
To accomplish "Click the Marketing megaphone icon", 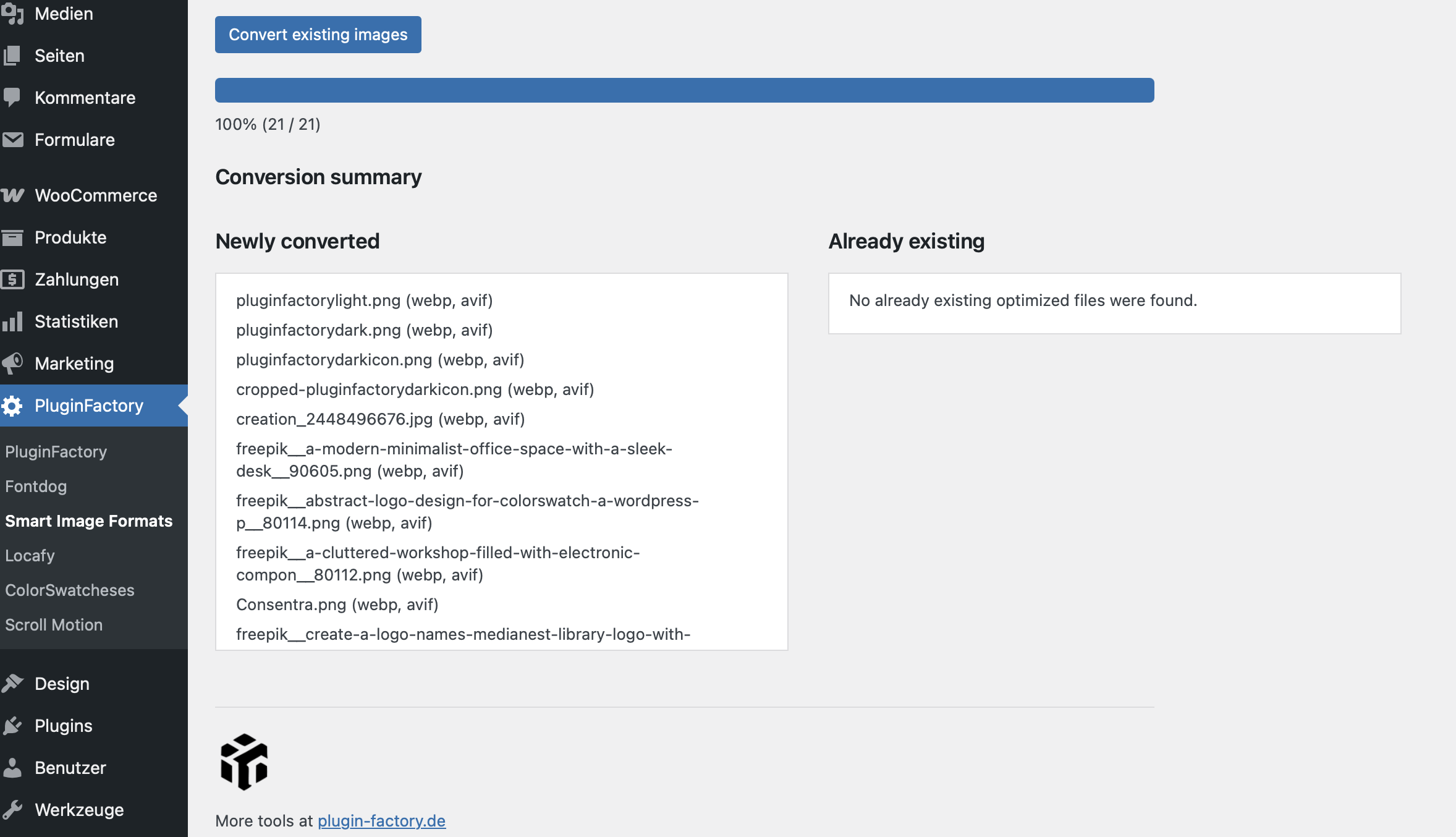I will coord(12,363).
